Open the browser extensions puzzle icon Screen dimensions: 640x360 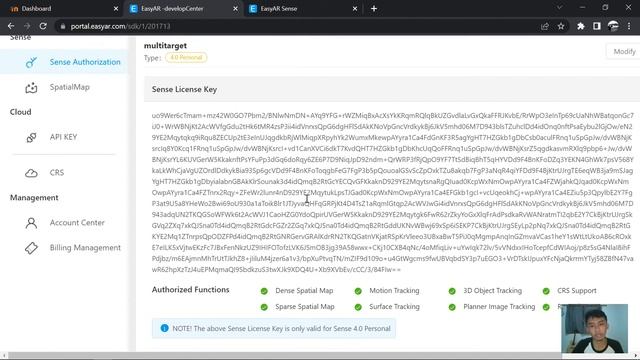tap(580, 26)
